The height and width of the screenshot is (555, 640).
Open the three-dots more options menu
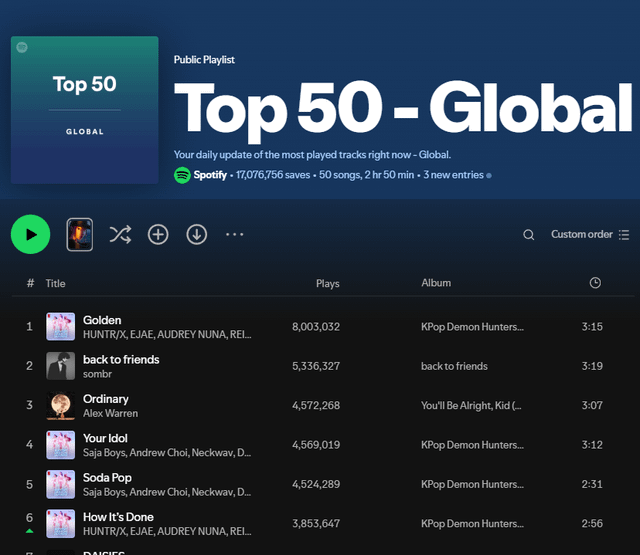coord(235,234)
